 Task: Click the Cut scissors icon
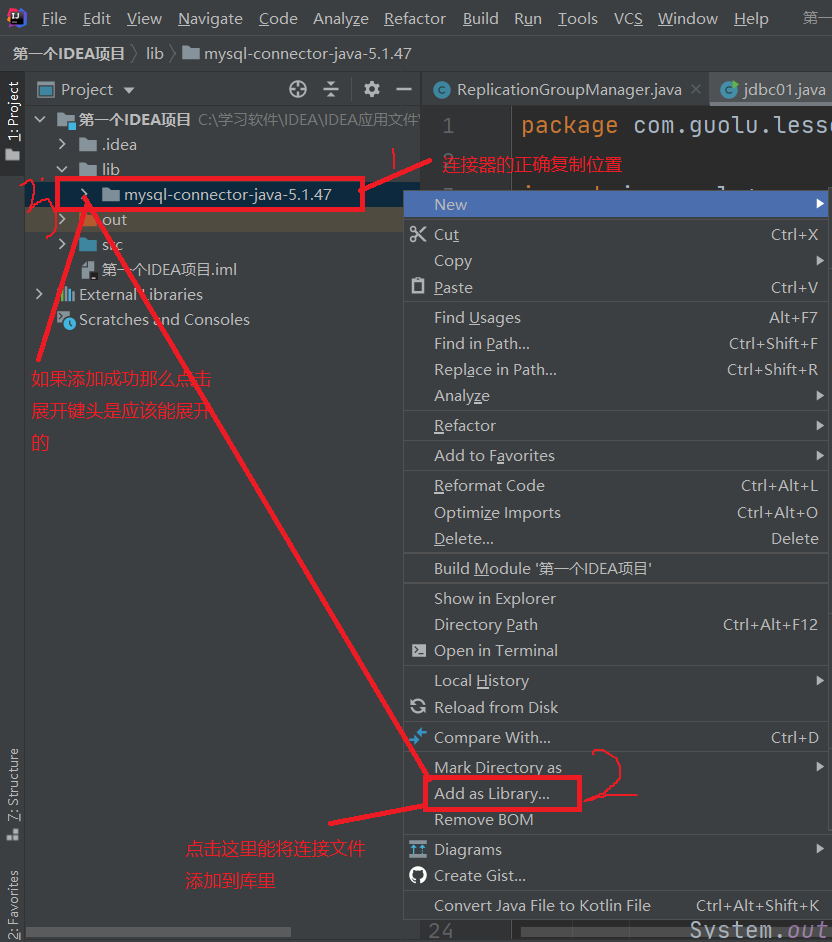418,234
